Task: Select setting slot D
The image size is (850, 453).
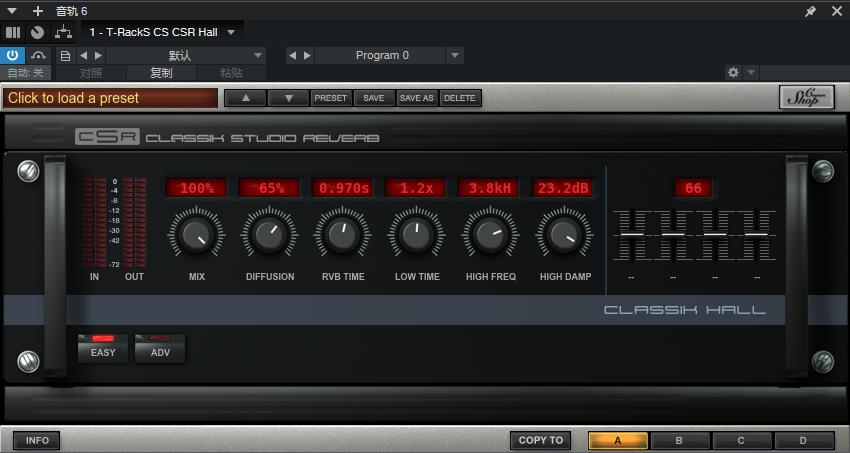Action: 804,441
